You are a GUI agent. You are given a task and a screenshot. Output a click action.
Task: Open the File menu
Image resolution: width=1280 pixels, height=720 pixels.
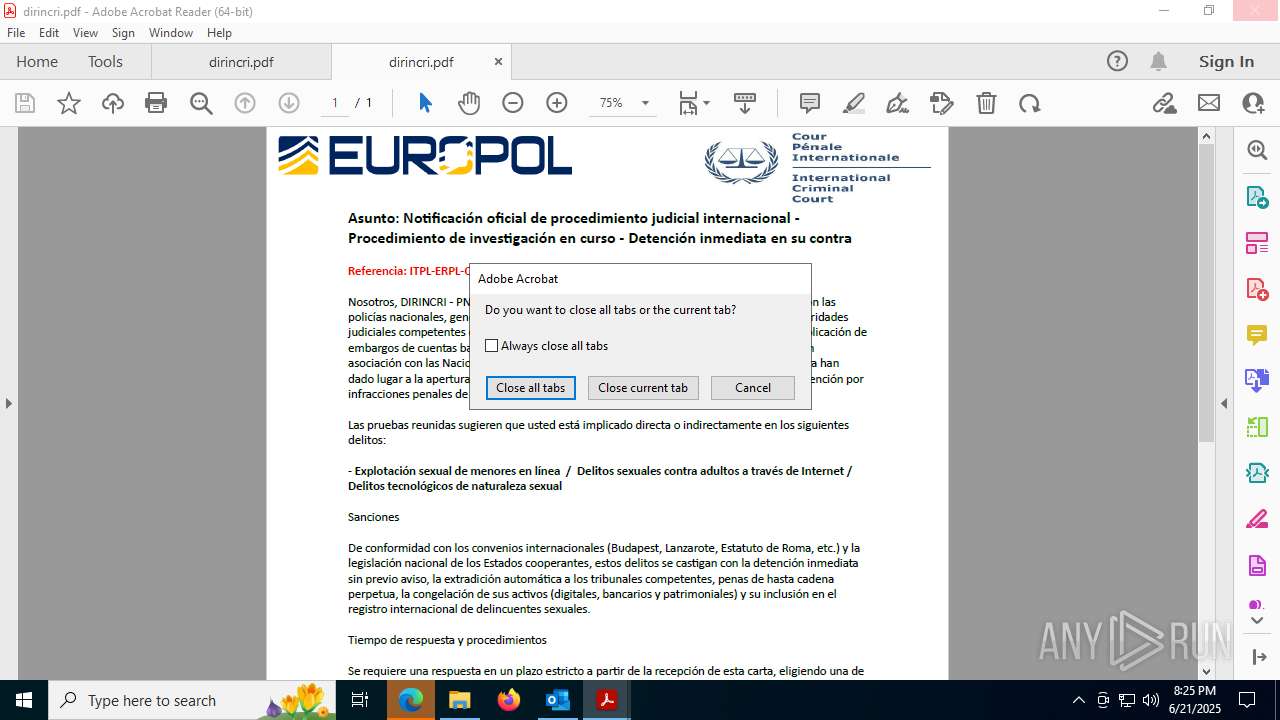point(16,33)
